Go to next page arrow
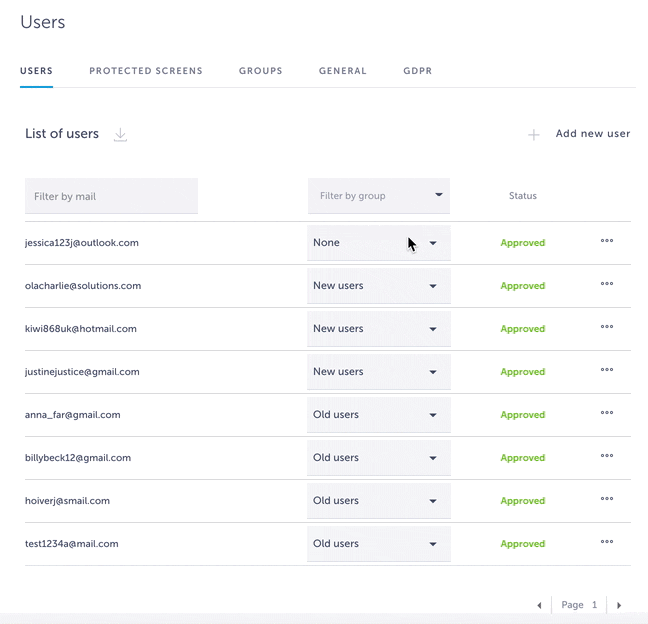 point(619,605)
